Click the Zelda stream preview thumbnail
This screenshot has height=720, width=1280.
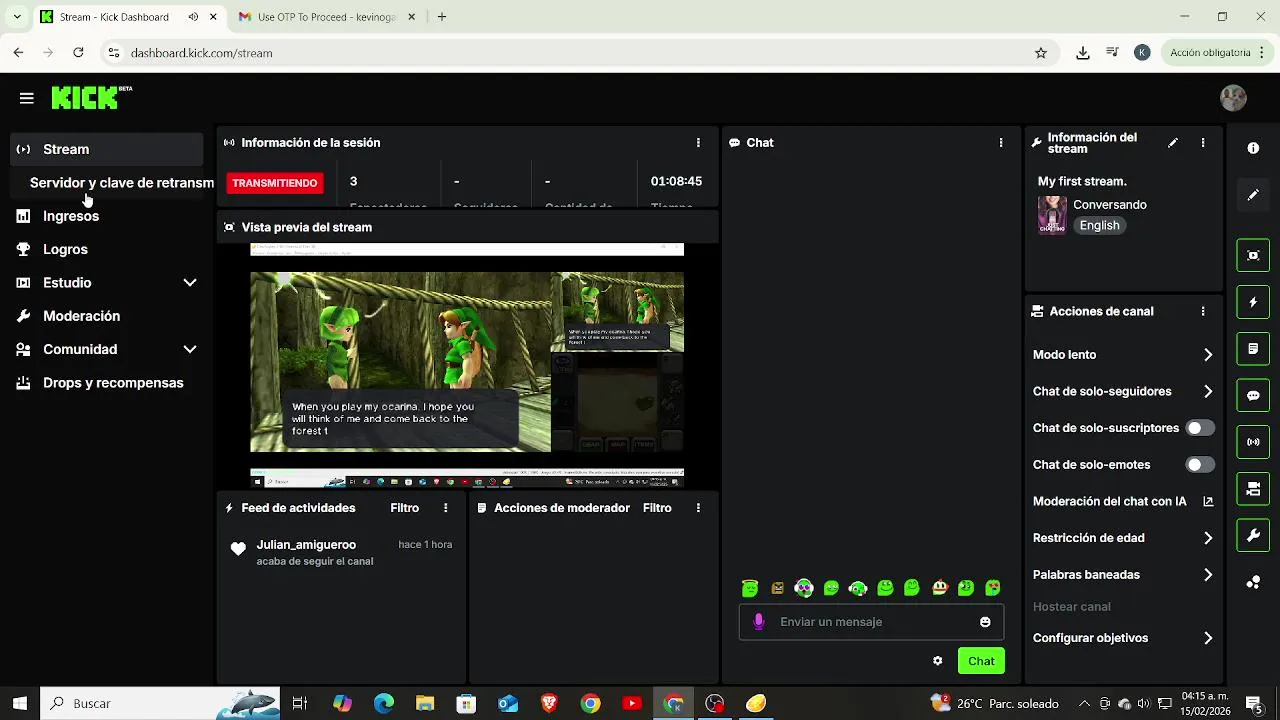point(467,365)
